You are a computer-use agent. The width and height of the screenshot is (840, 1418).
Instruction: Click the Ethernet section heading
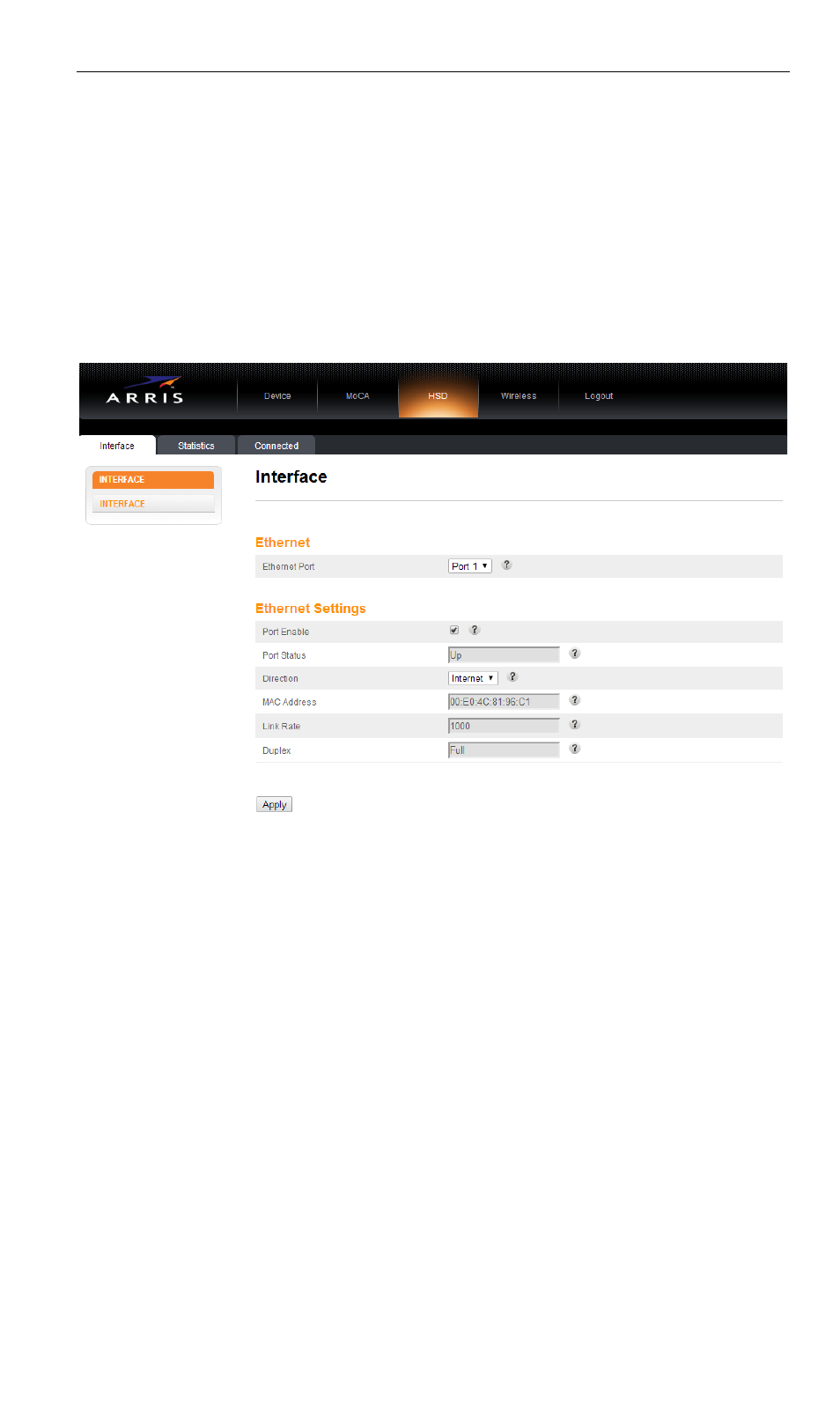(283, 543)
